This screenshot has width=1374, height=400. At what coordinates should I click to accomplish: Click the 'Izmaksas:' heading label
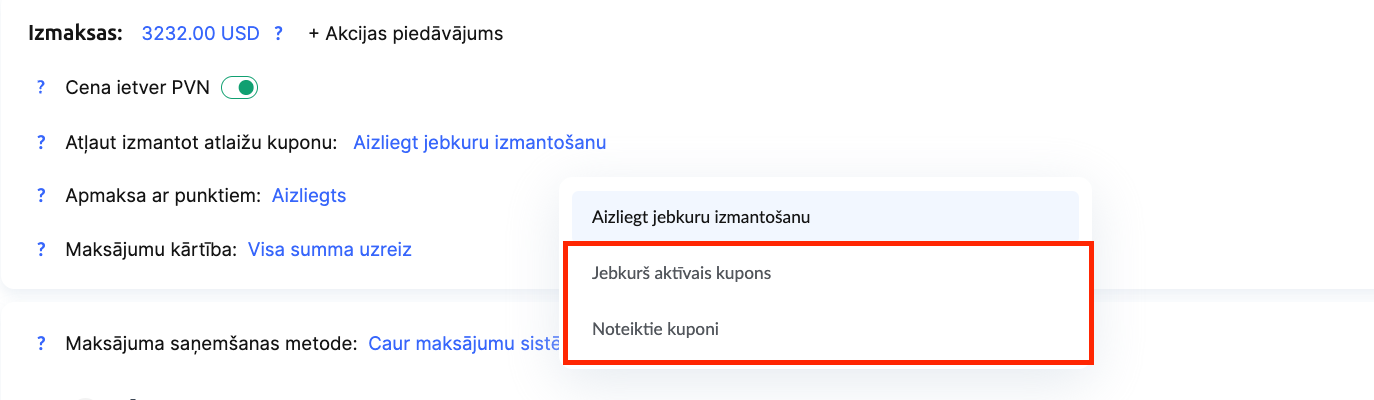(75, 33)
